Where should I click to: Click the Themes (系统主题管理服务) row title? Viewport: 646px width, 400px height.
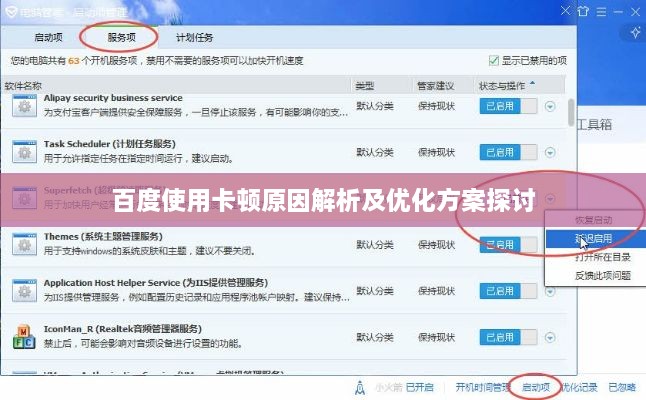coord(103,236)
